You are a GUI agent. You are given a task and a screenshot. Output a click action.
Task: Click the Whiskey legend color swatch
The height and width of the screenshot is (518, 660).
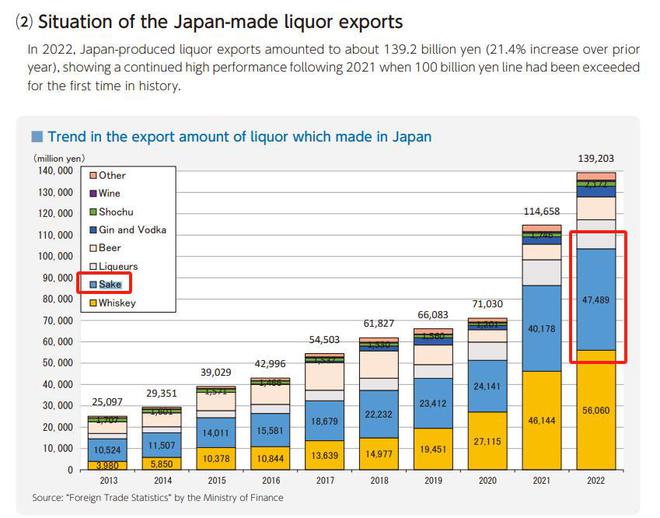coord(90,303)
